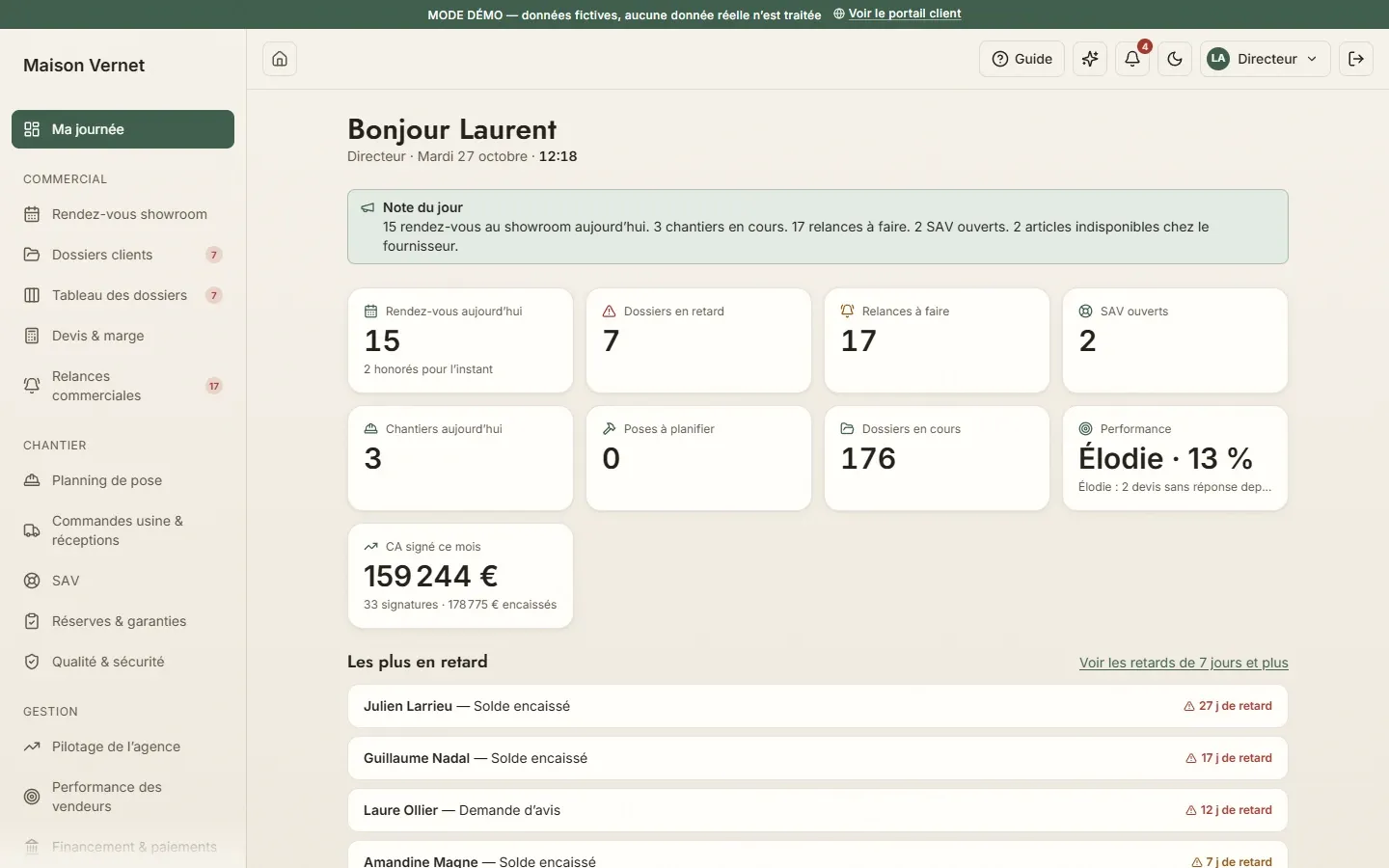Click the warning triangle icon on Dossiers en retard
The height and width of the screenshot is (868, 1389).
[x=609, y=312]
